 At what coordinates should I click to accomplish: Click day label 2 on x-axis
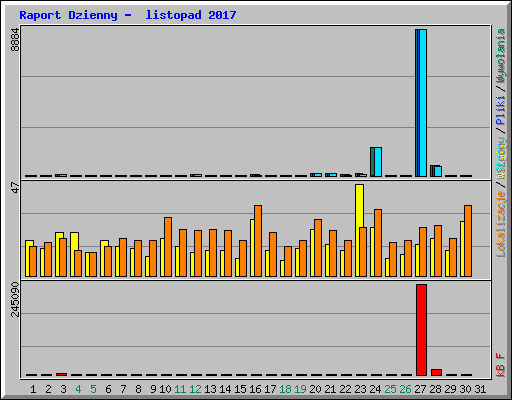pos(48,389)
